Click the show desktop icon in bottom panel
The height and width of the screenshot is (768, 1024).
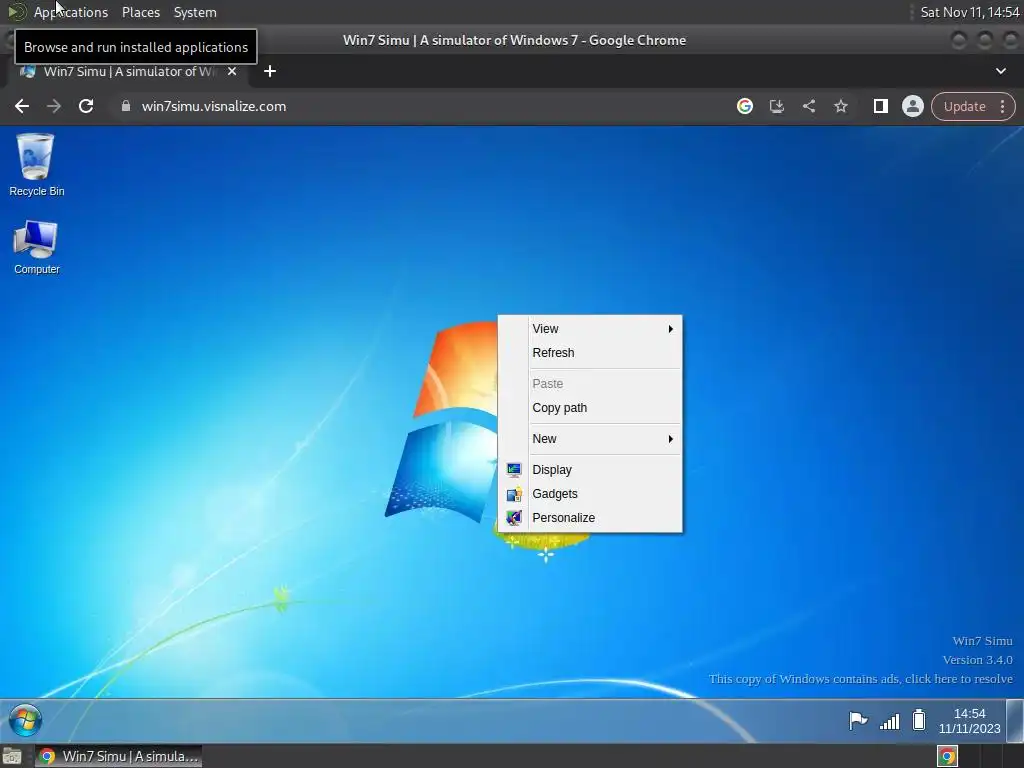pos(12,756)
